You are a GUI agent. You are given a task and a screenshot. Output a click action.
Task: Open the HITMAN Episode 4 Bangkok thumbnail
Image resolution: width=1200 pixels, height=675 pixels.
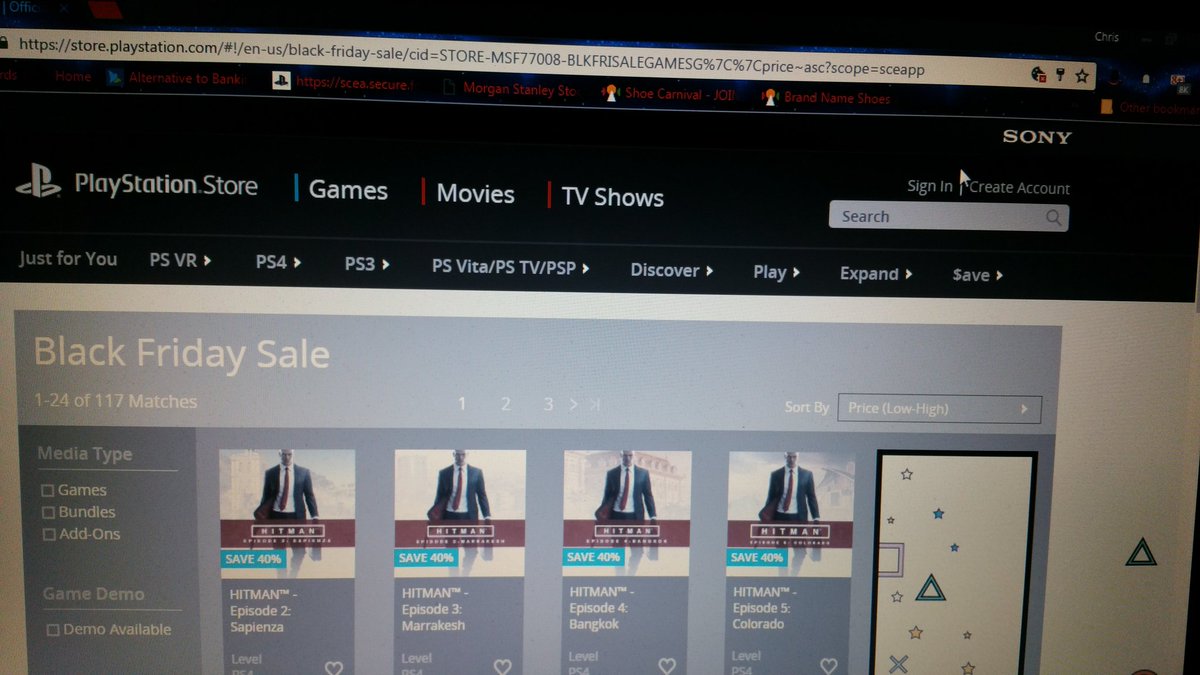coord(627,513)
